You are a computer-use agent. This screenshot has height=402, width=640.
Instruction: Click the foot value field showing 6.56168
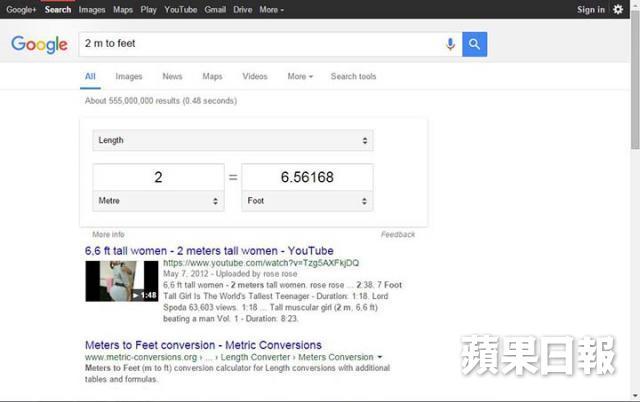[x=307, y=177]
